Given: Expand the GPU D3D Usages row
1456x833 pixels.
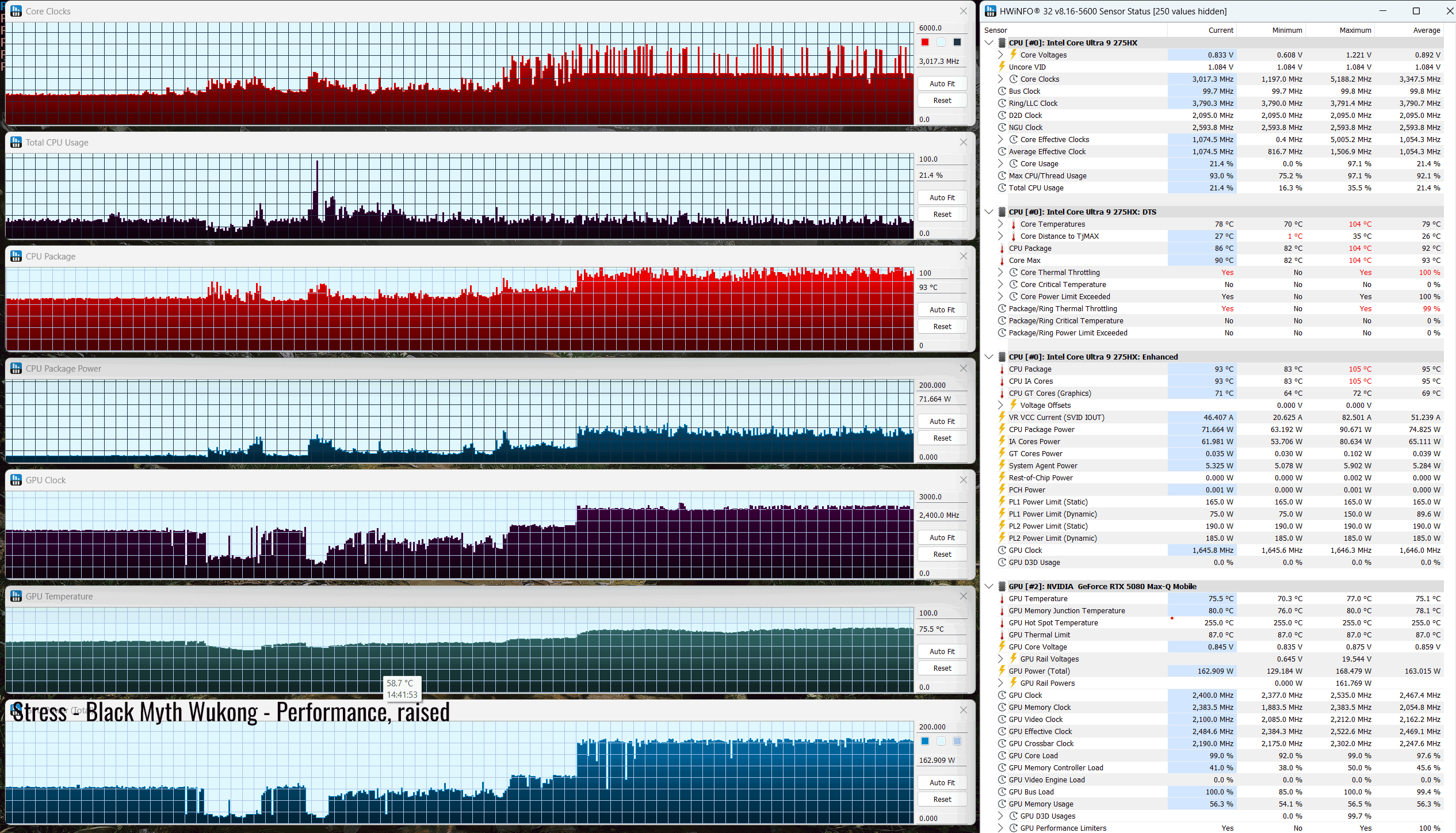Looking at the screenshot, I should click(1000, 816).
